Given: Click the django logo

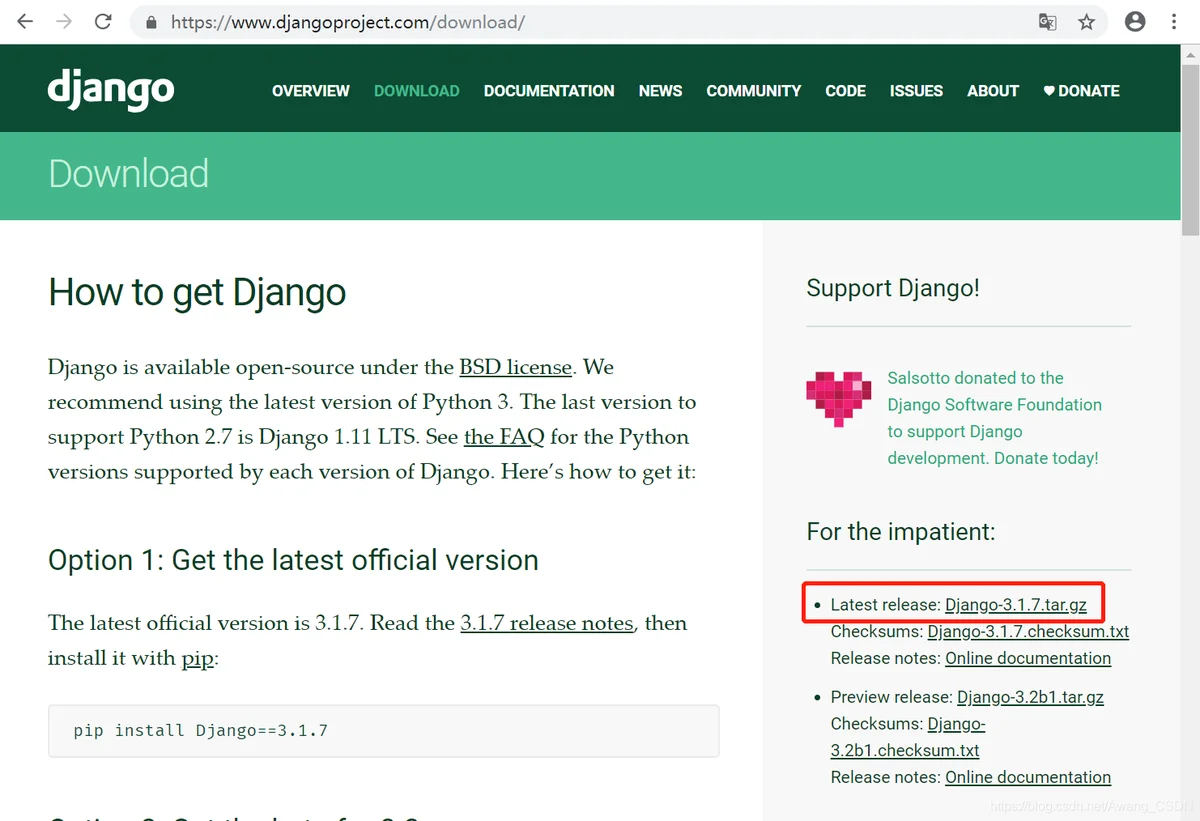Looking at the screenshot, I should (x=111, y=90).
